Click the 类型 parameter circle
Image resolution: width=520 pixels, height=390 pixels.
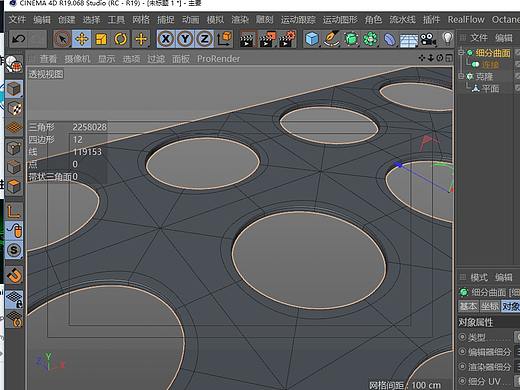point(462,337)
